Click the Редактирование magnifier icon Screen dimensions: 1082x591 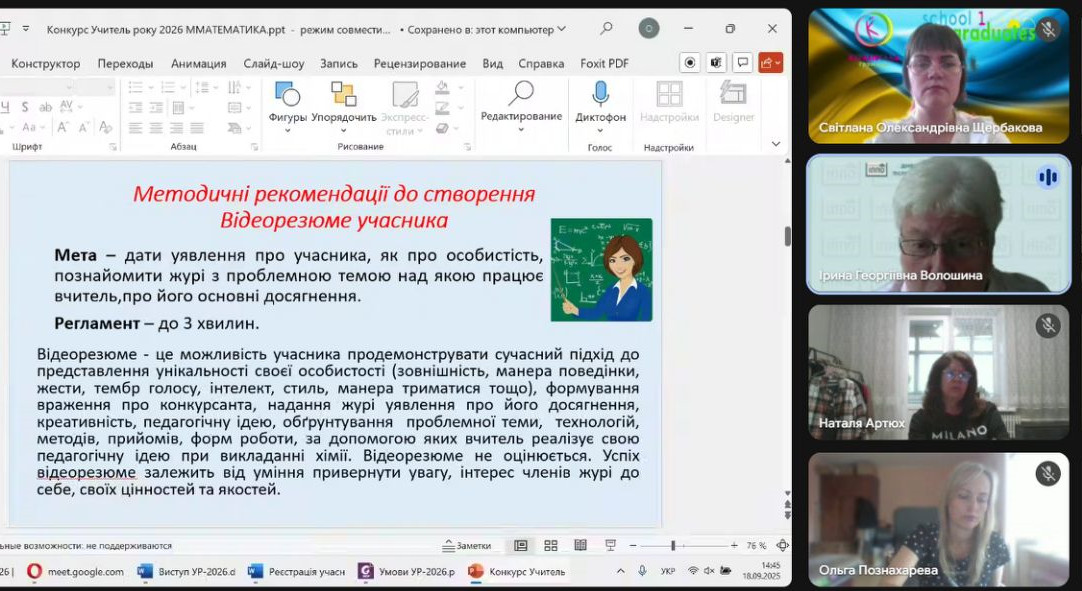(x=521, y=93)
